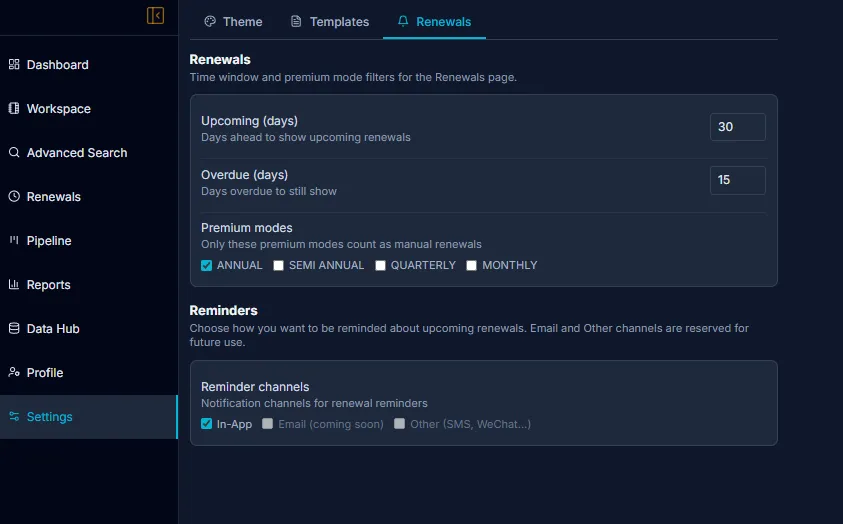Enable the SEMI ANNUAL premium mode
Screen dimensions: 843x524
tap(278, 265)
